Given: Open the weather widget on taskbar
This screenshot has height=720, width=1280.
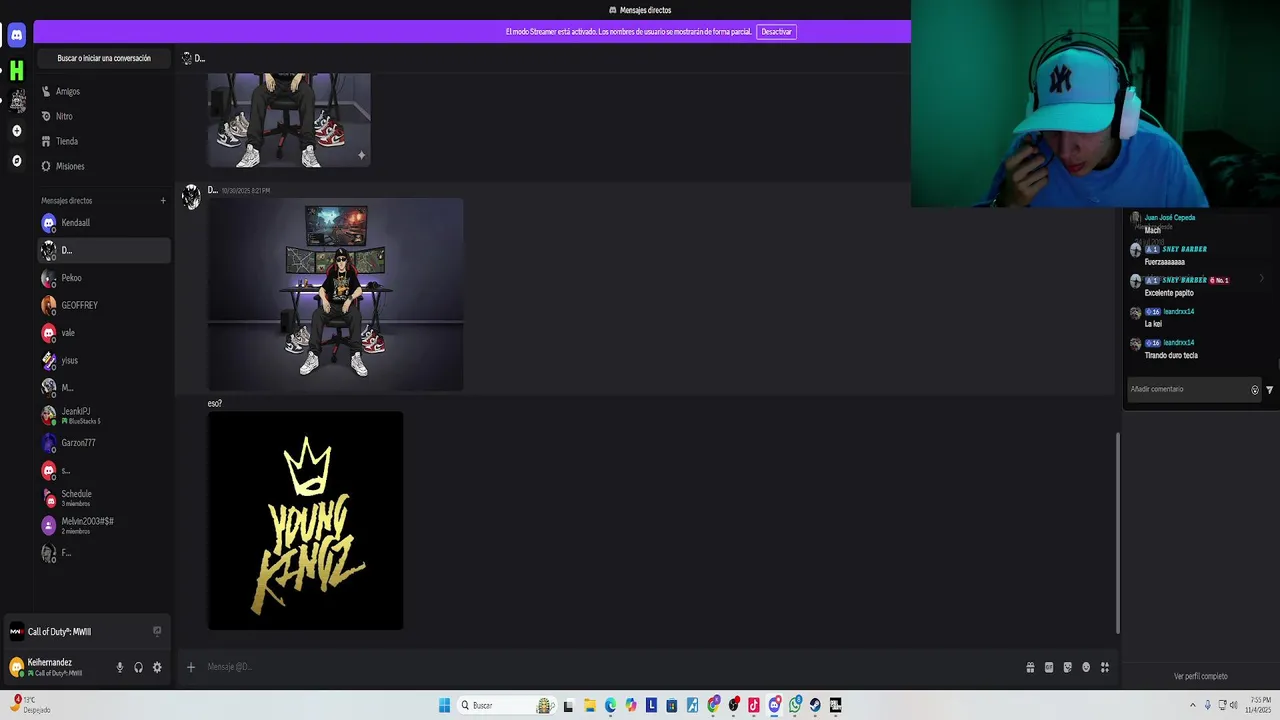Looking at the screenshot, I should click(x=28, y=705).
